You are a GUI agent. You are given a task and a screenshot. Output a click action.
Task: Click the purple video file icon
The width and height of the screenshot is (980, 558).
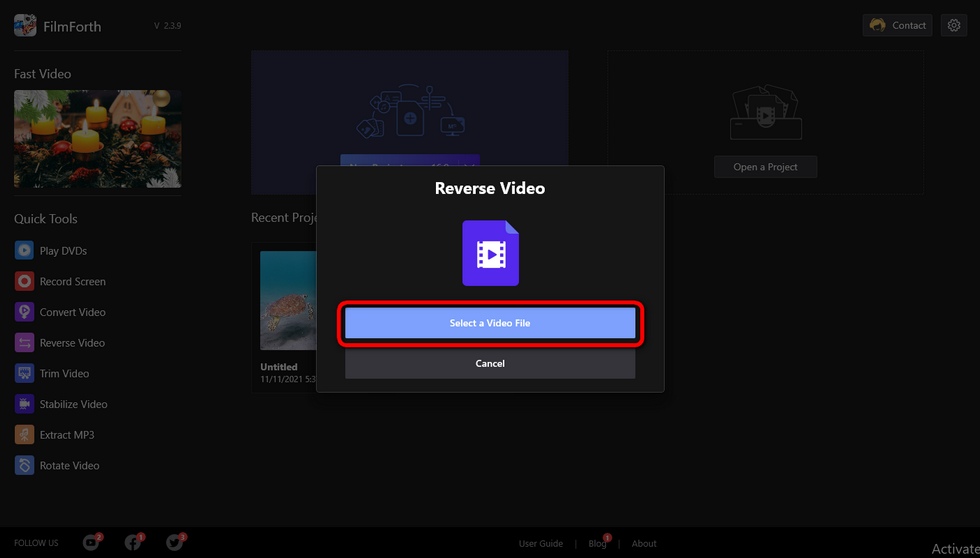491,253
